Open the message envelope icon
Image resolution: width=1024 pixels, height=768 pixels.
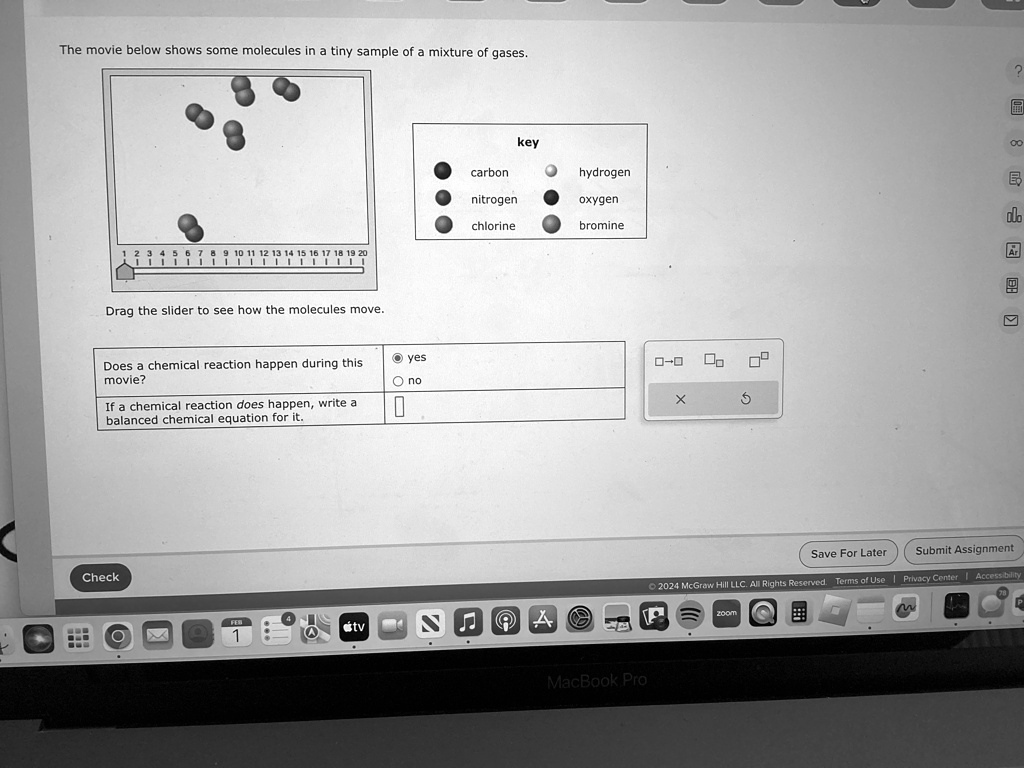pos(1012,322)
